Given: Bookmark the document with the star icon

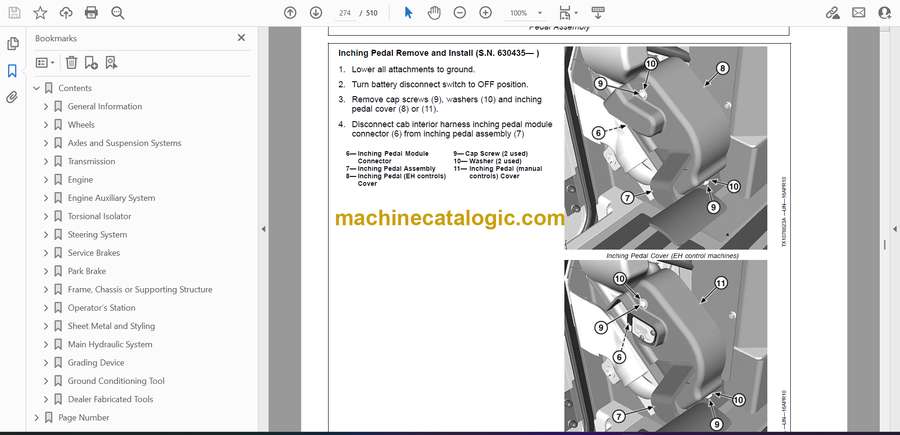Looking at the screenshot, I should pos(40,13).
